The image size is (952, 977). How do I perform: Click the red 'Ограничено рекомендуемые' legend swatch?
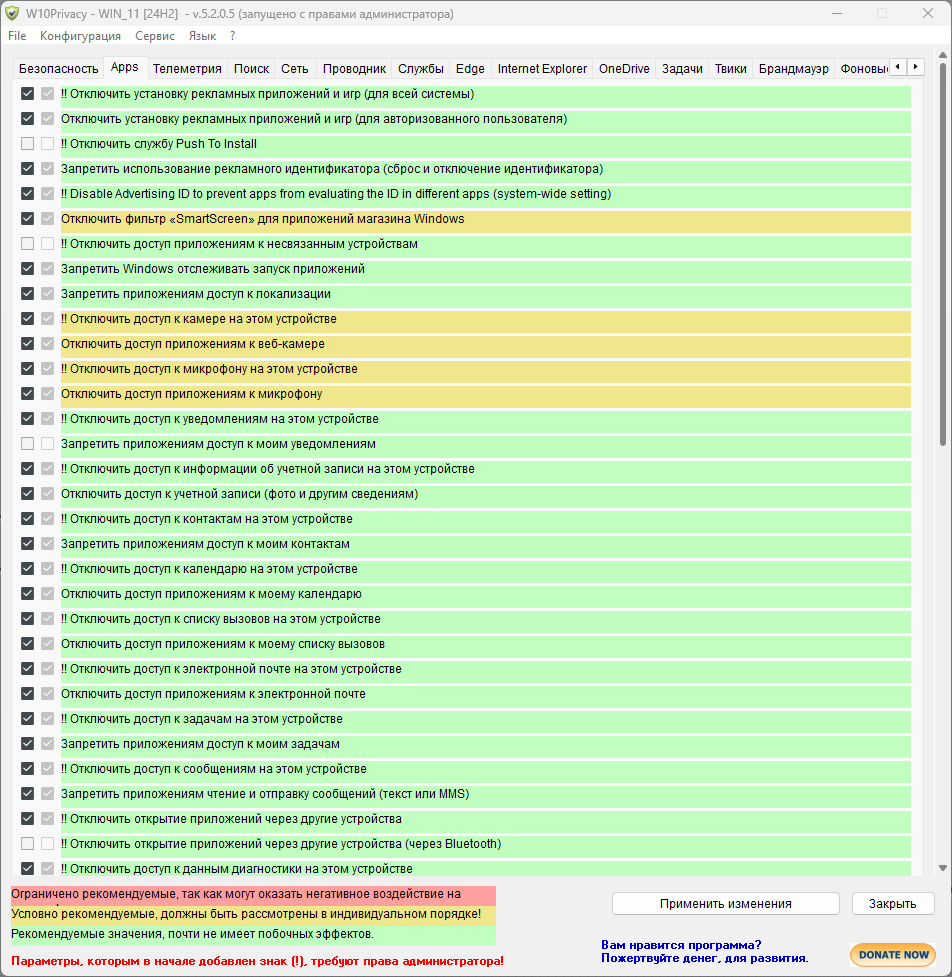click(x=253, y=895)
